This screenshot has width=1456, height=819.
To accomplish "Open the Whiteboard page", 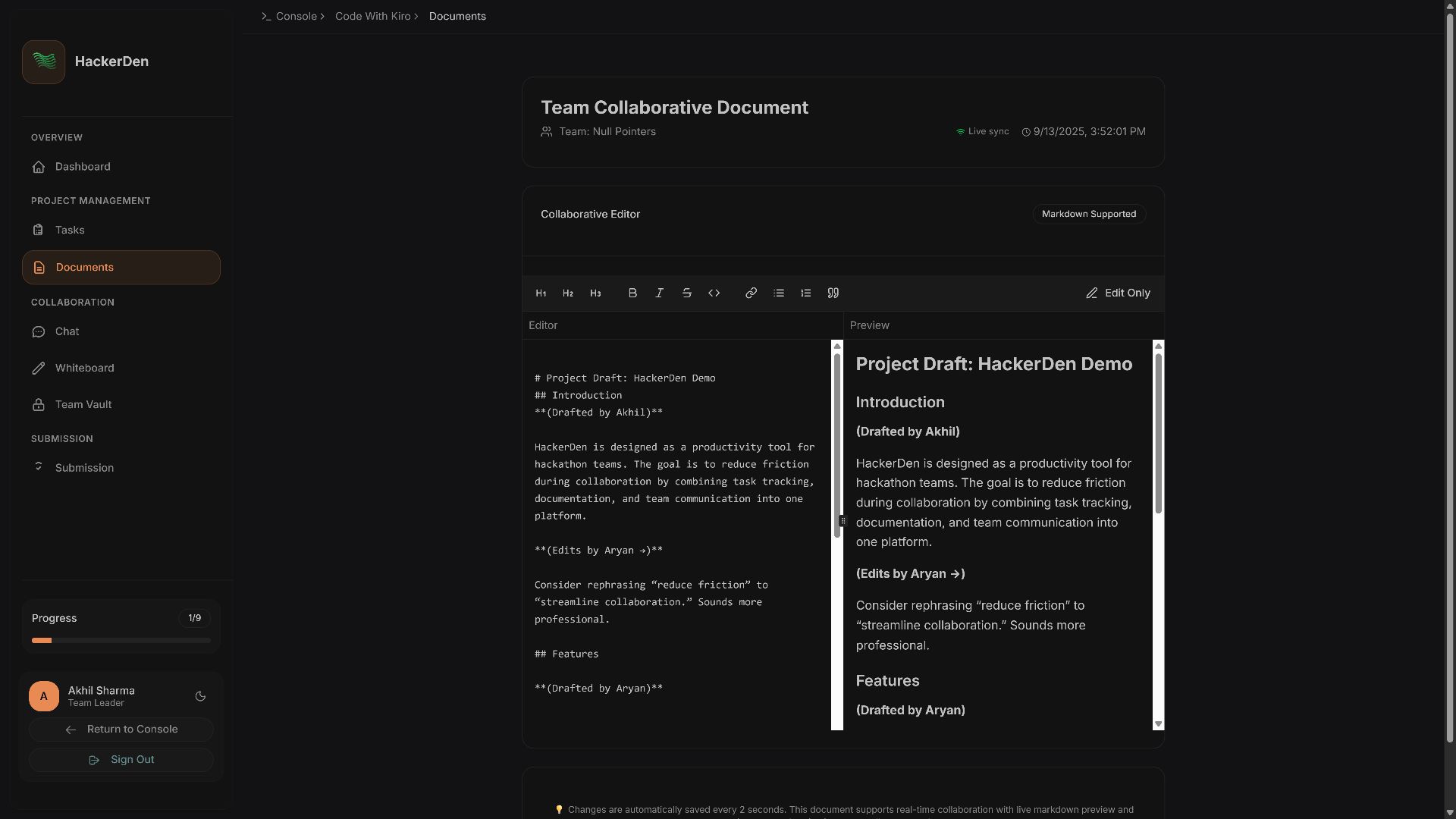I will point(84,368).
